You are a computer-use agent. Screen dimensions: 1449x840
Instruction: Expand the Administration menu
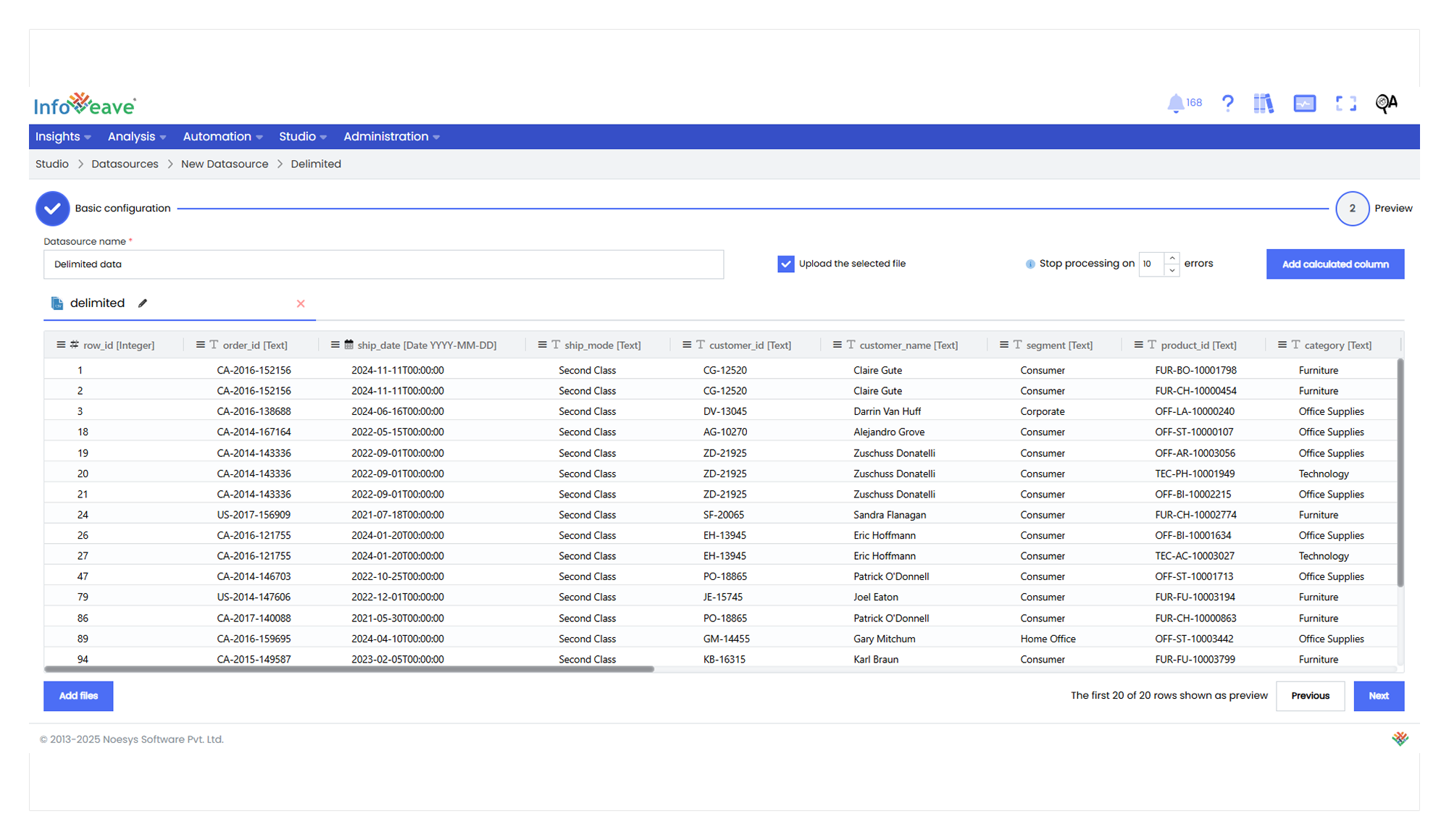coord(391,137)
